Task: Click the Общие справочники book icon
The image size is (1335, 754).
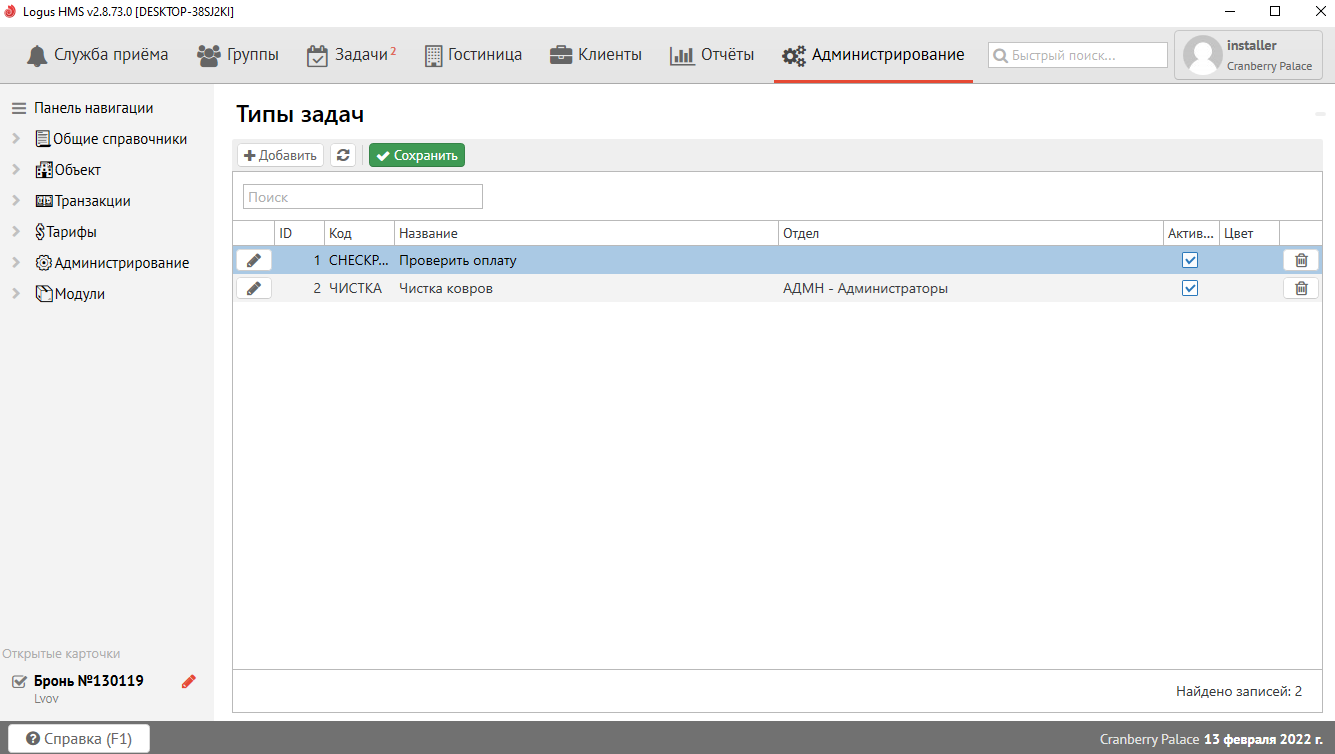Action: 43,139
